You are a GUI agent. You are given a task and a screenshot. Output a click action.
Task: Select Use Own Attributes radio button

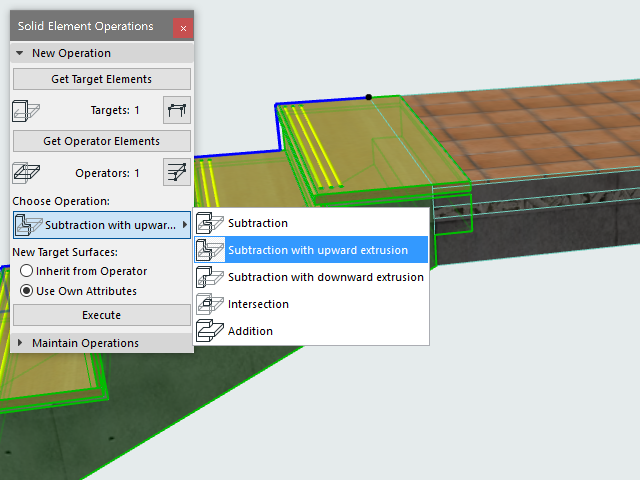(x=27, y=291)
